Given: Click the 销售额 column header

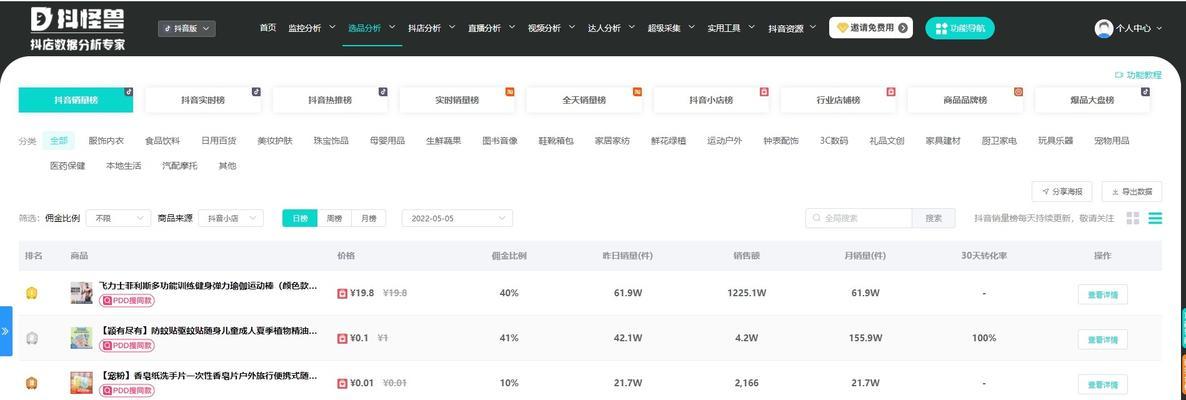Looking at the screenshot, I should (x=747, y=256).
